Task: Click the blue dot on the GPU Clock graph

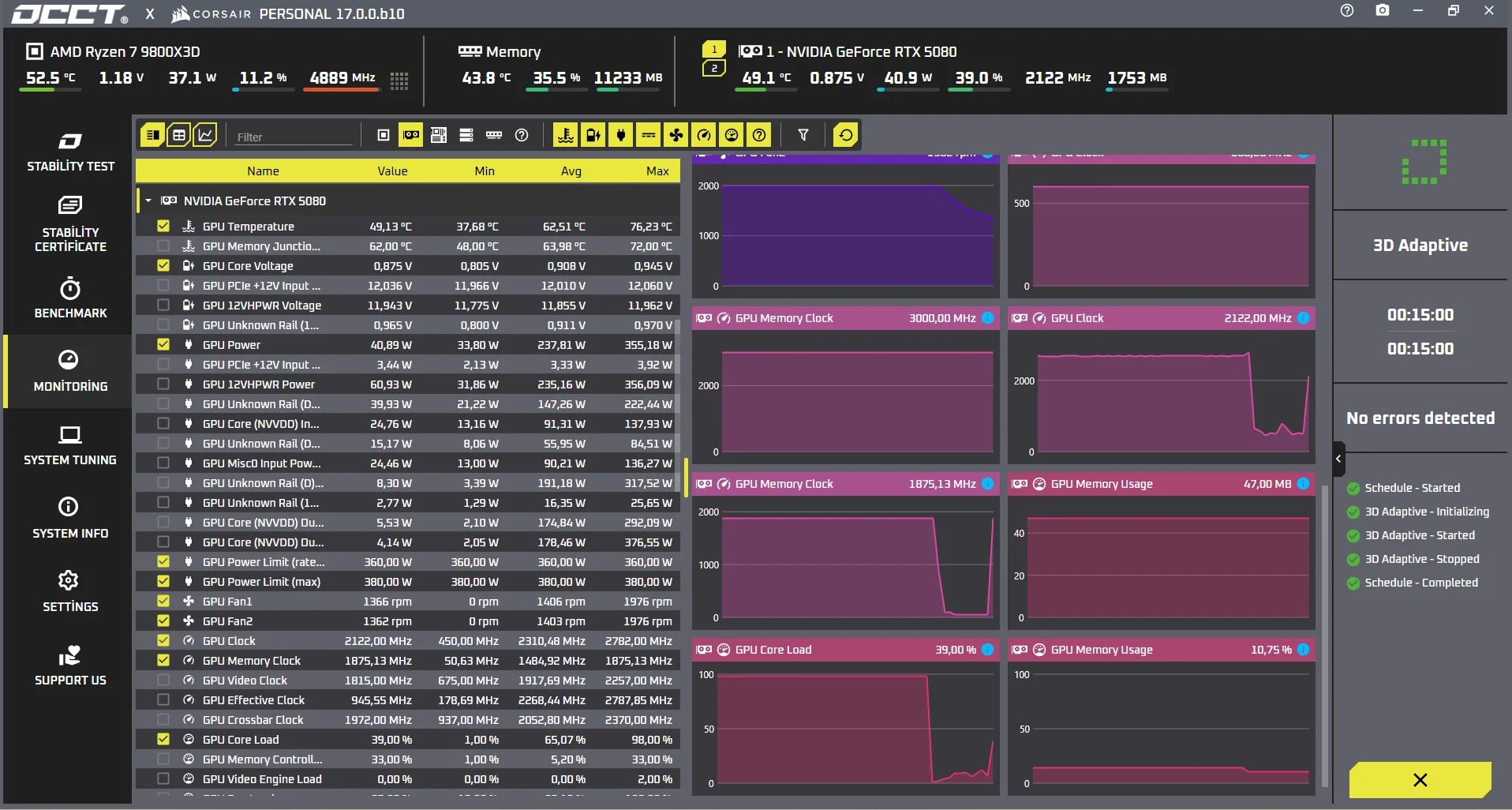Action: (x=1303, y=318)
